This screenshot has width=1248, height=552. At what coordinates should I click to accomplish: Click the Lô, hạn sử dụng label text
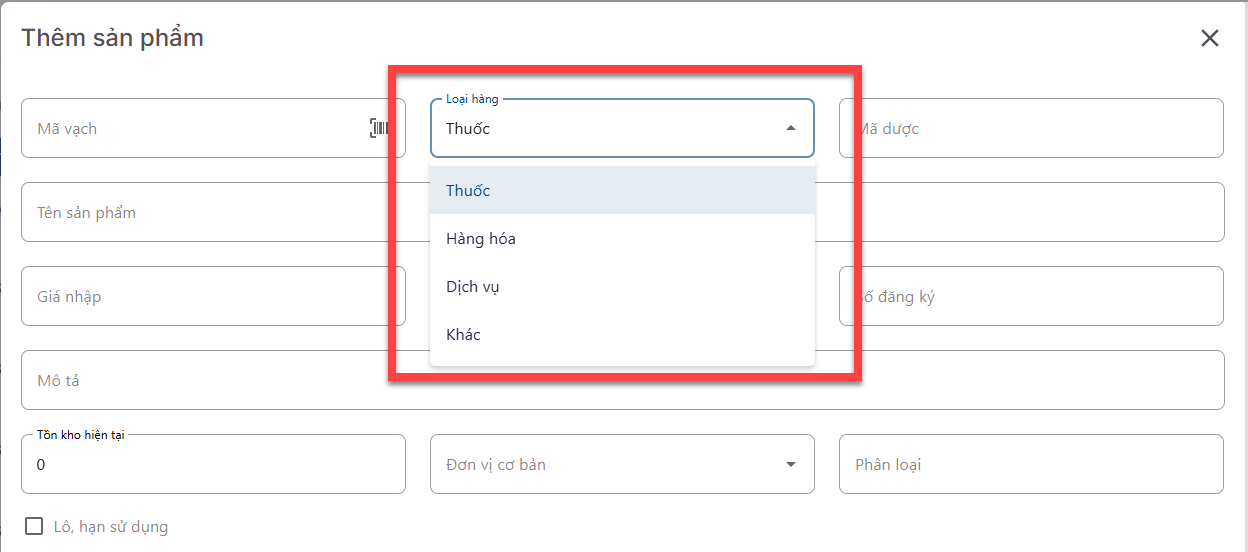(111, 526)
